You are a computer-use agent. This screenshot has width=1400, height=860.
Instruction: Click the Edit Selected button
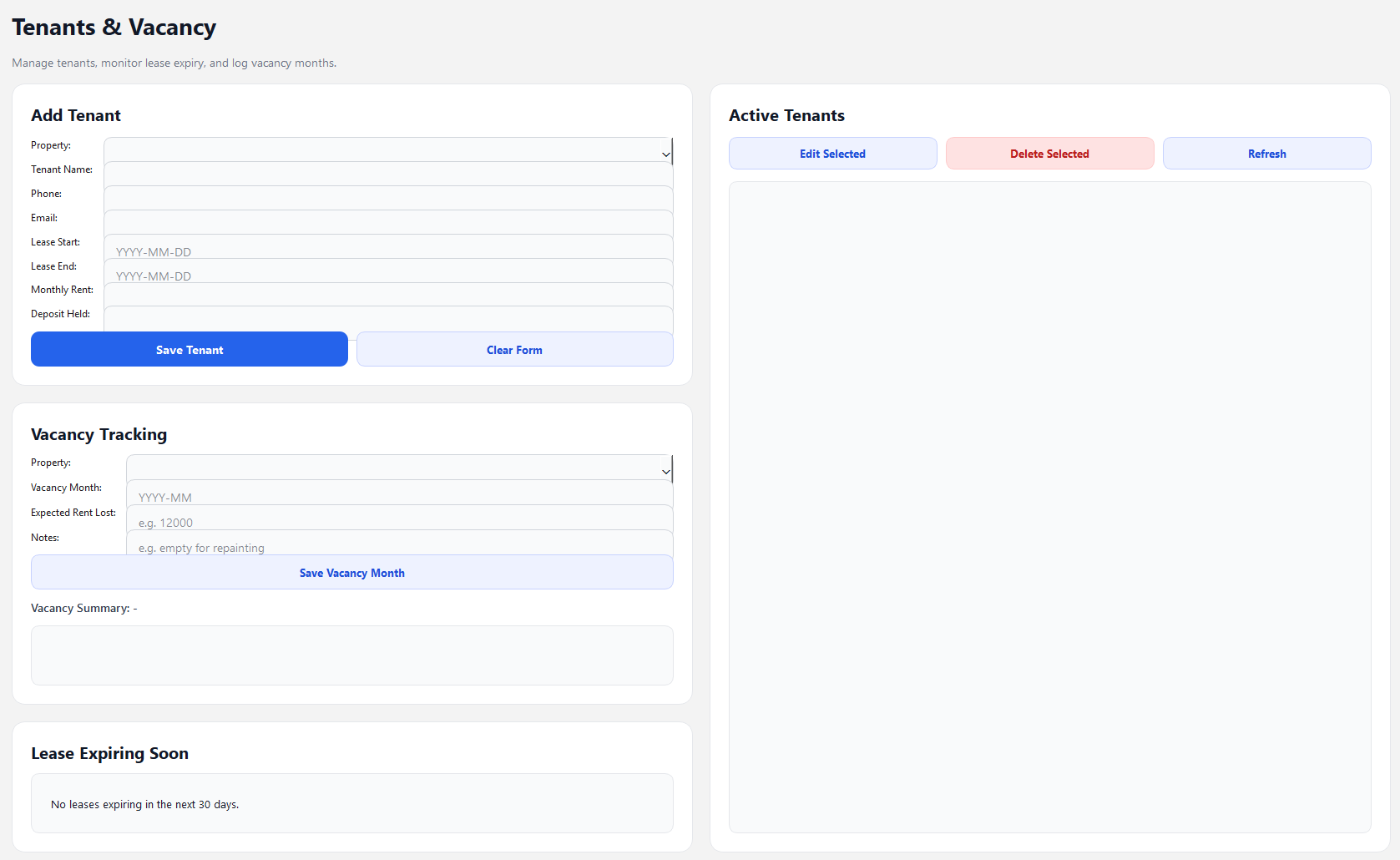point(833,154)
